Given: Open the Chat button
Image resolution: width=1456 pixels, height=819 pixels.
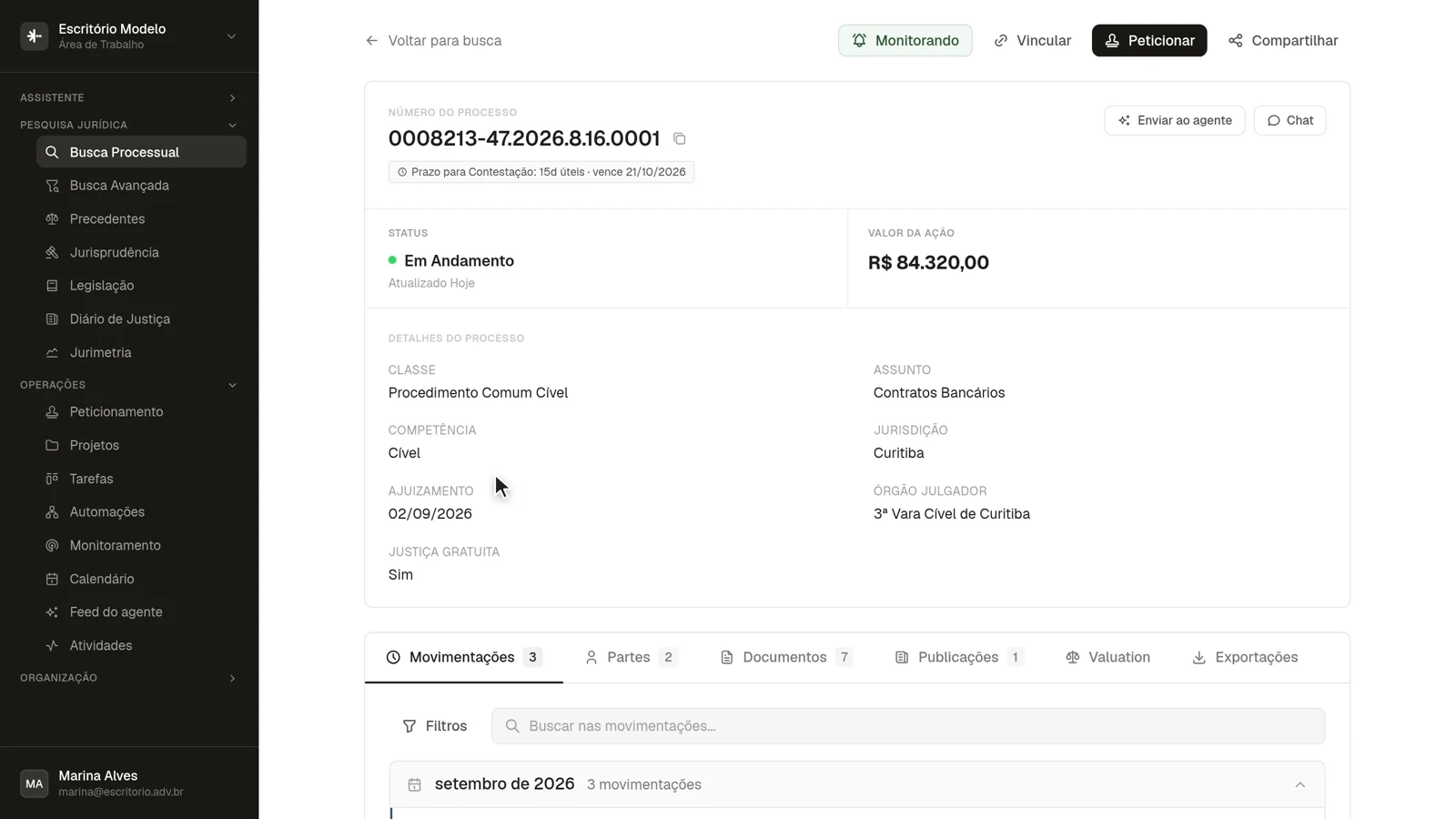Looking at the screenshot, I should pos(1289,120).
